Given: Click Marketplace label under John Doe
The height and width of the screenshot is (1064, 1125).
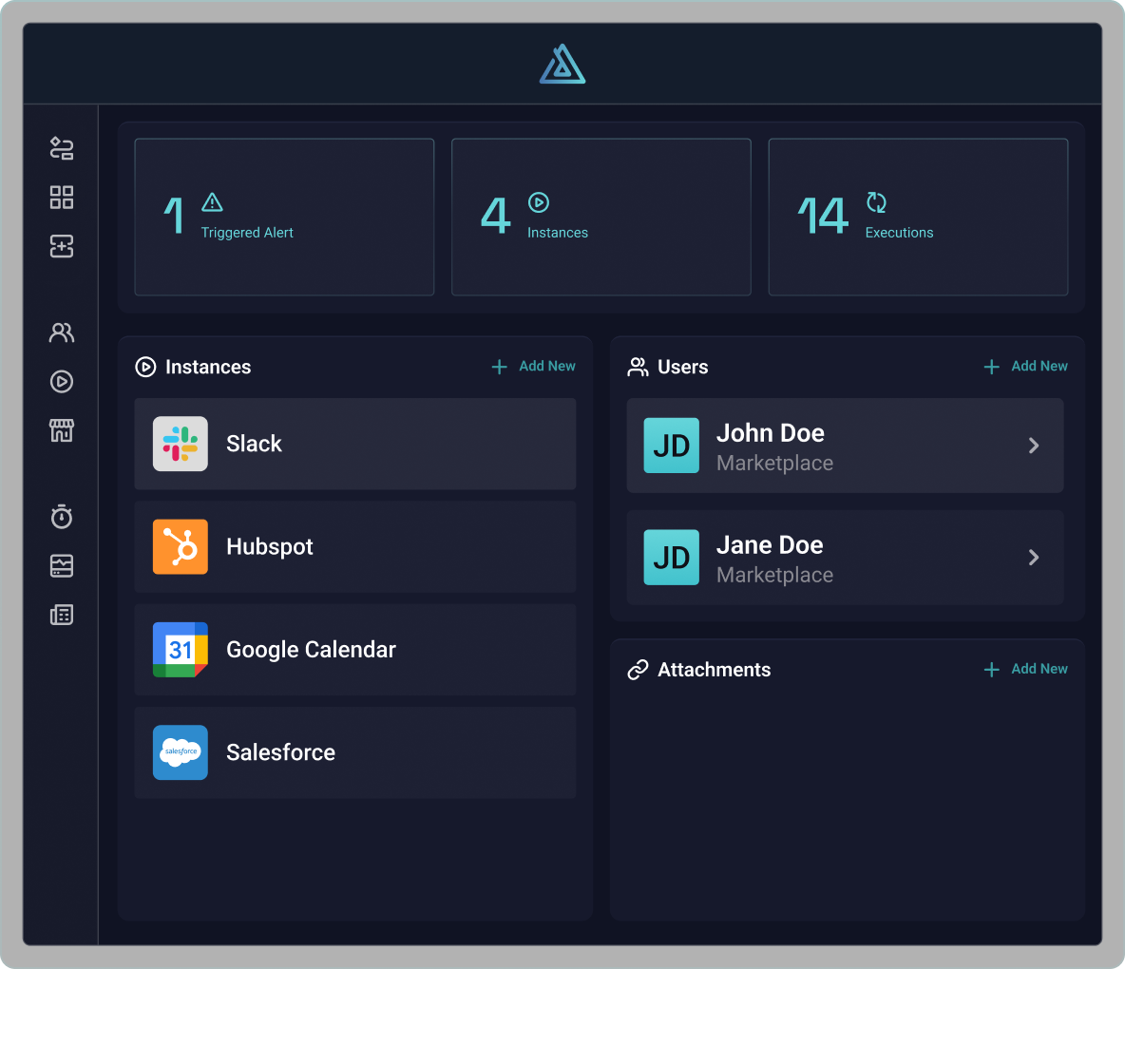Looking at the screenshot, I should click(775, 463).
